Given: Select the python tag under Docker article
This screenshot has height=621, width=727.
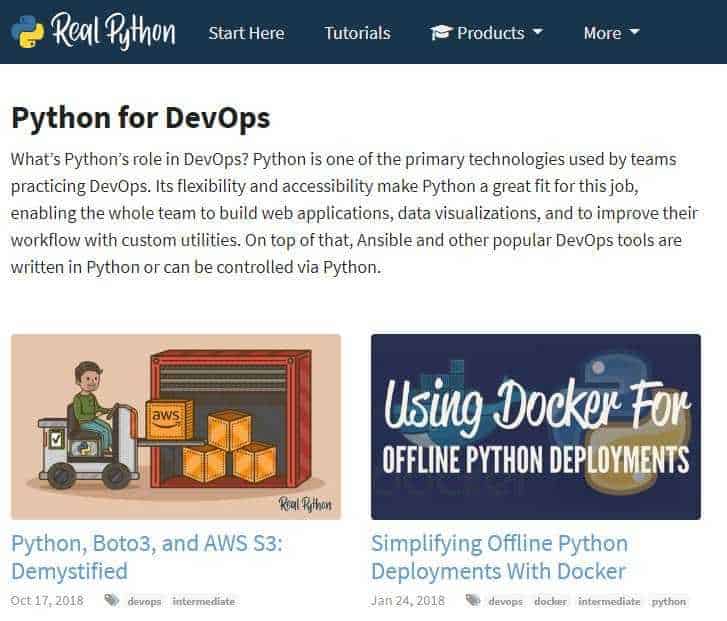Looking at the screenshot, I should pos(668,601).
